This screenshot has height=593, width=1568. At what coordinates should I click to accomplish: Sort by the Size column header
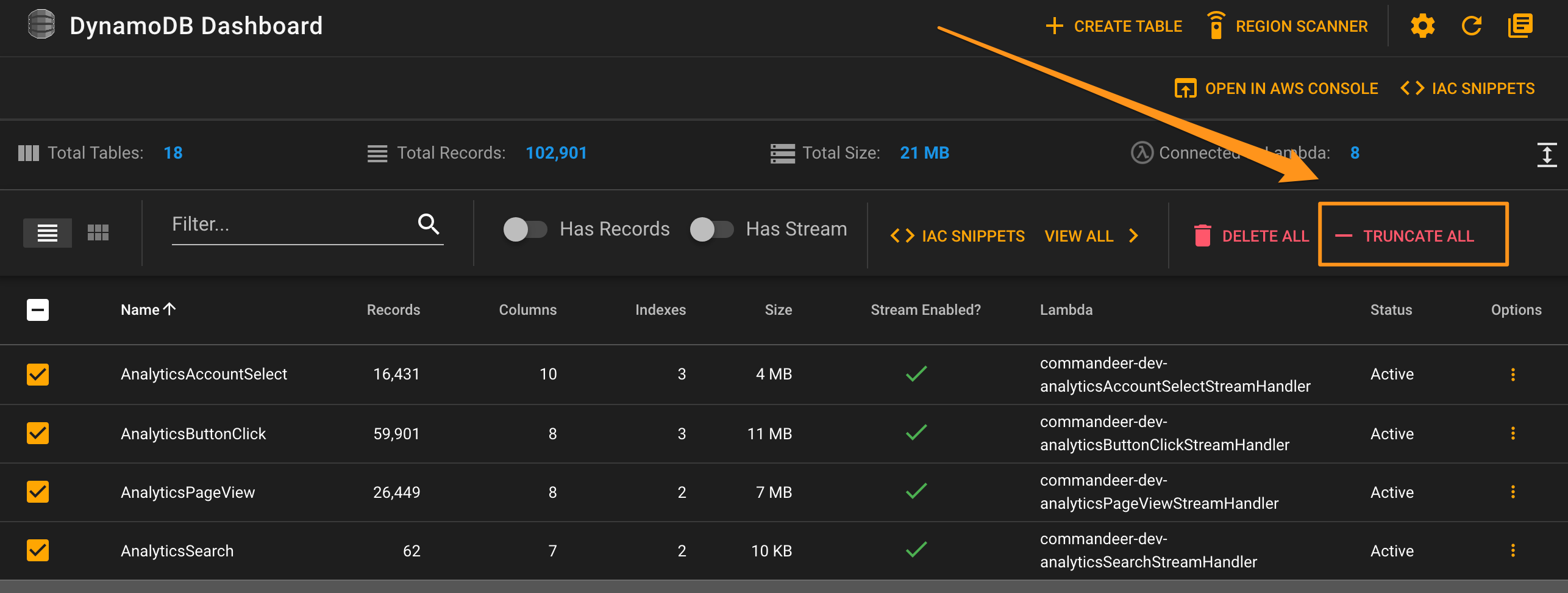(x=779, y=310)
